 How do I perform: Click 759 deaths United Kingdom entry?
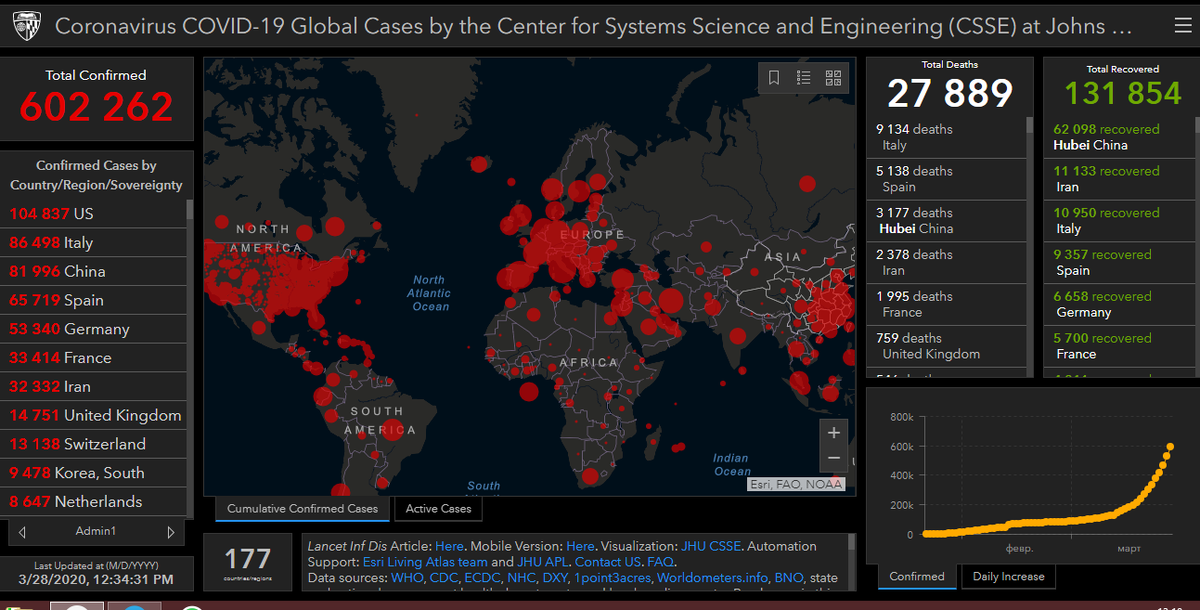click(x=946, y=346)
